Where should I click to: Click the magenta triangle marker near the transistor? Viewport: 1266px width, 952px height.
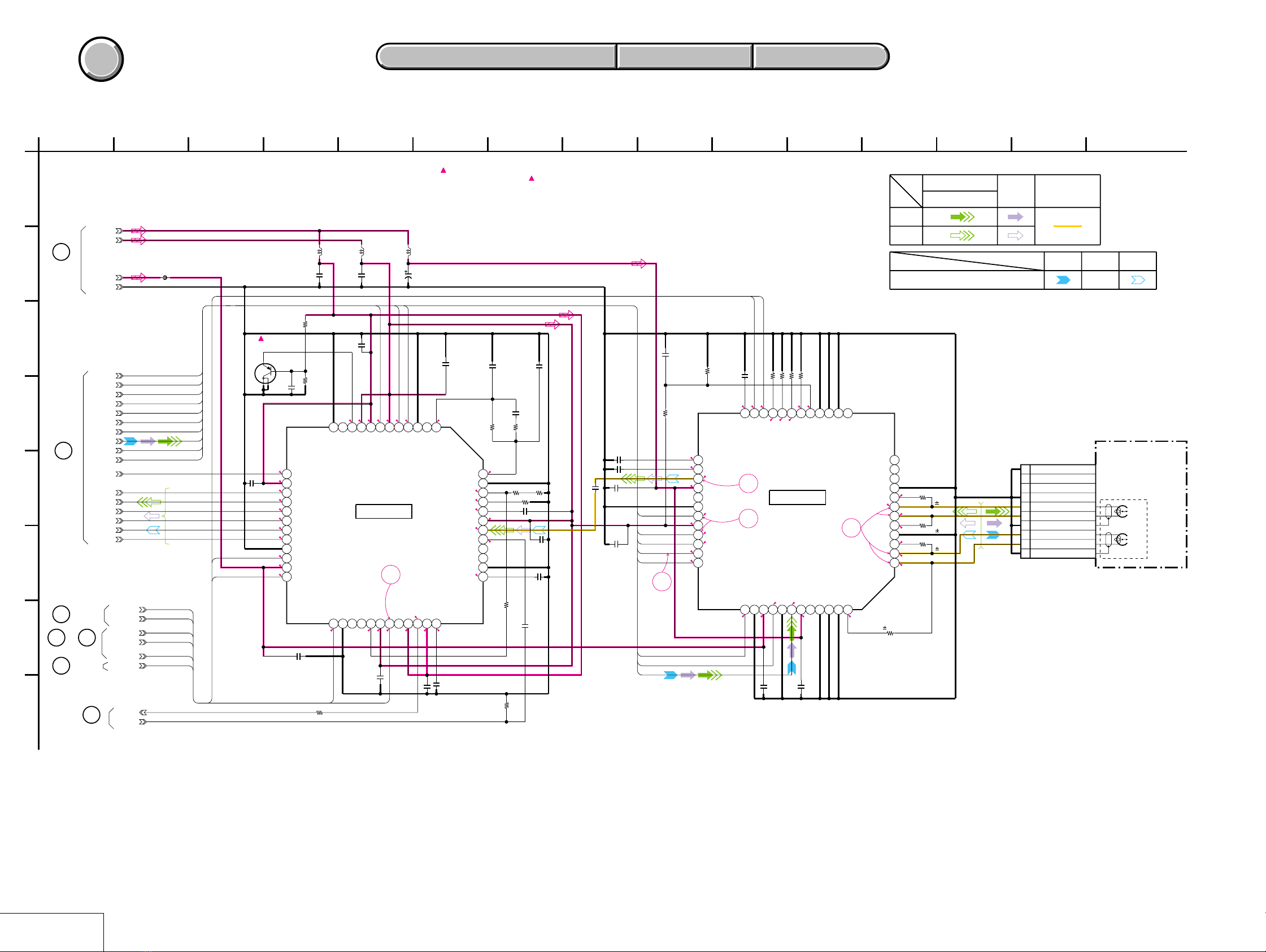click(261, 338)
